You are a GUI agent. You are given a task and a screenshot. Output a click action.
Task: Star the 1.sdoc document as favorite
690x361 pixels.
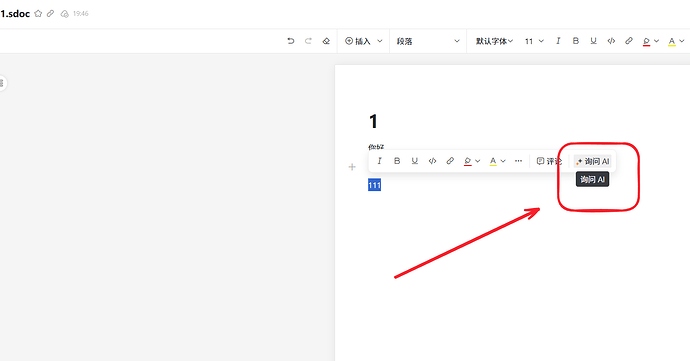click(38, 14)
